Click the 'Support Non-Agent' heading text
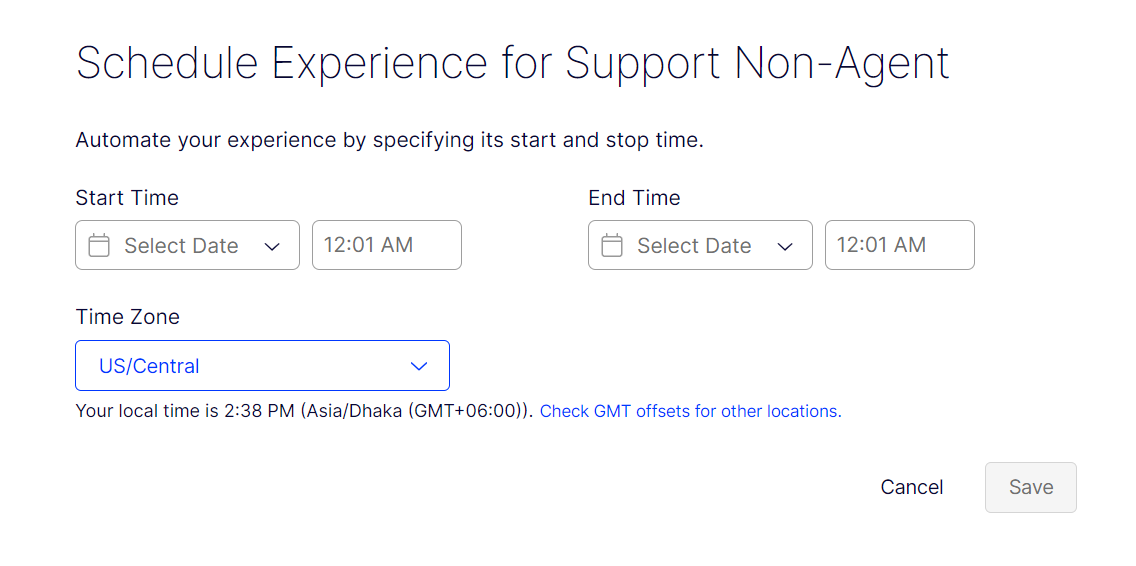Screen dimensions: 1136x566 (x=756, y=64)
